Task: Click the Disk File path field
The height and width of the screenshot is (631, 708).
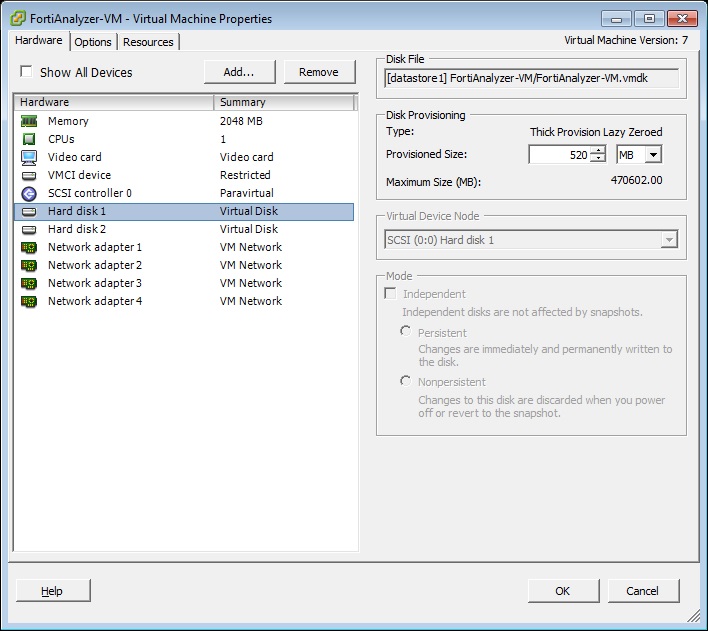Action: (x=531, y=78)
